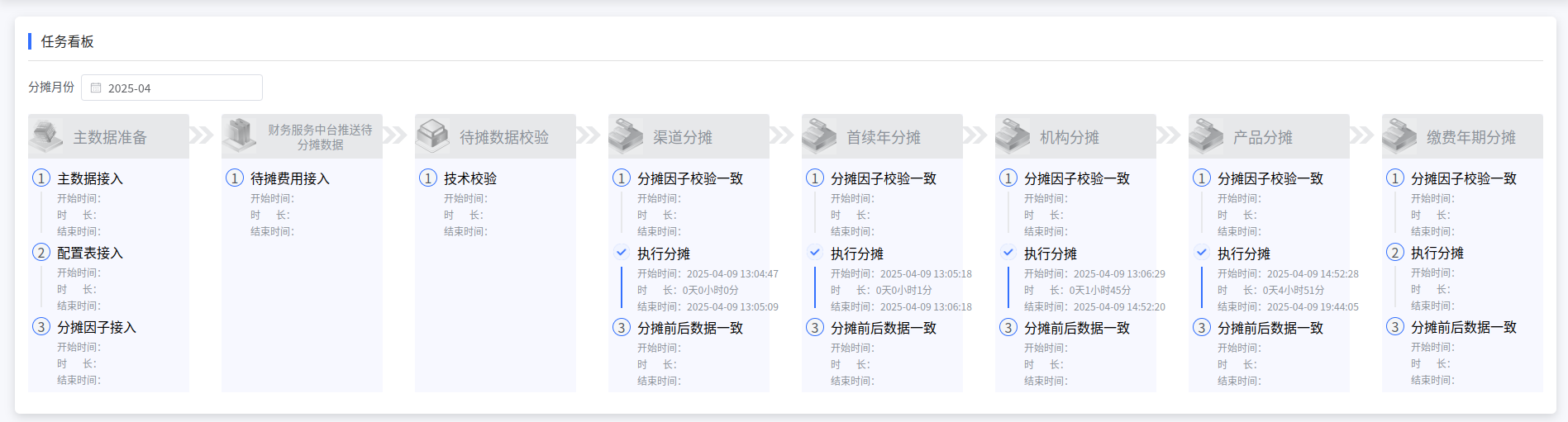This screenshot has height=422, width=1568.
Task: Select the 待摊费用接入 step title
Action: coord(290,178)
